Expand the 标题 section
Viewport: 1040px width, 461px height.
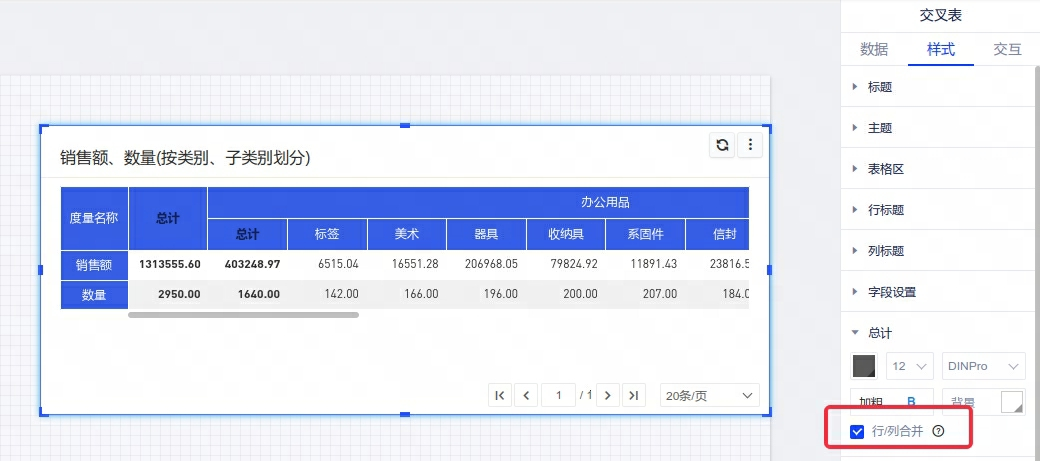tap(880, 87)
